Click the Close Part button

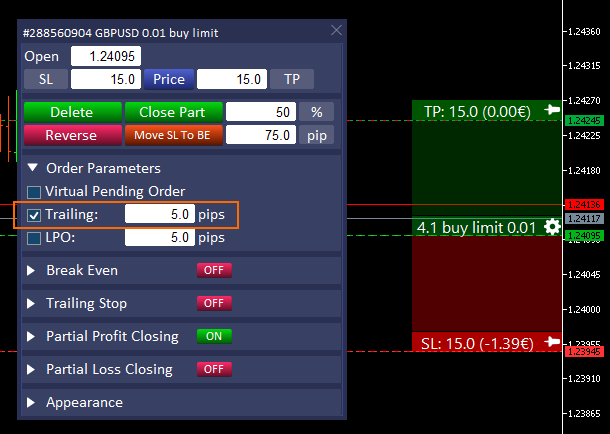(x=171, y=112)
